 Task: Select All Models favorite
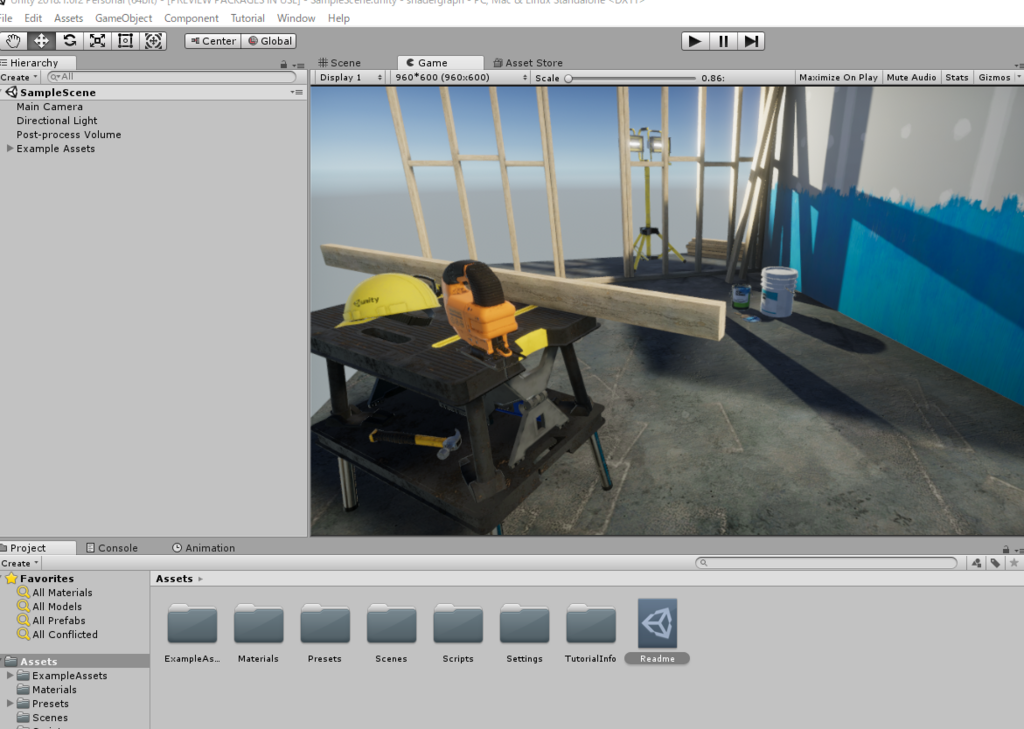(x=57, y=606)
